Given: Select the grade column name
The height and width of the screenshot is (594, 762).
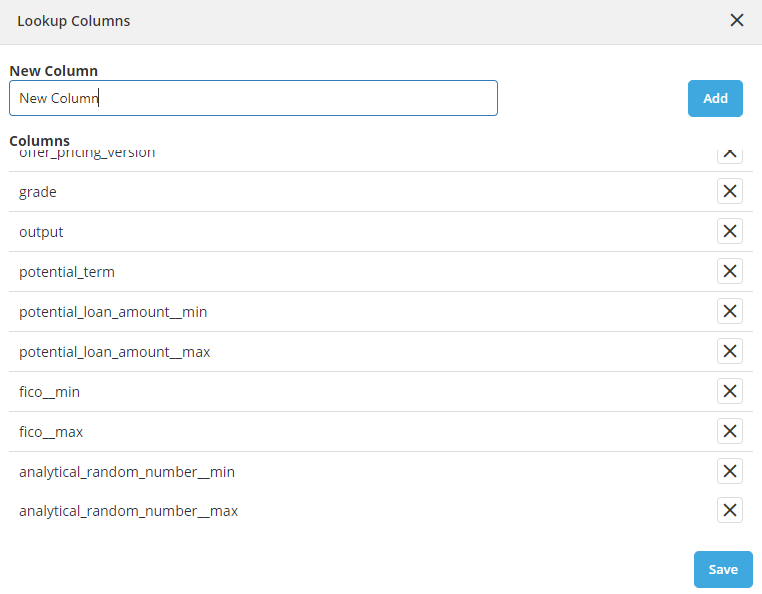Looking at the screenshot, I should (x=38, y=192).
